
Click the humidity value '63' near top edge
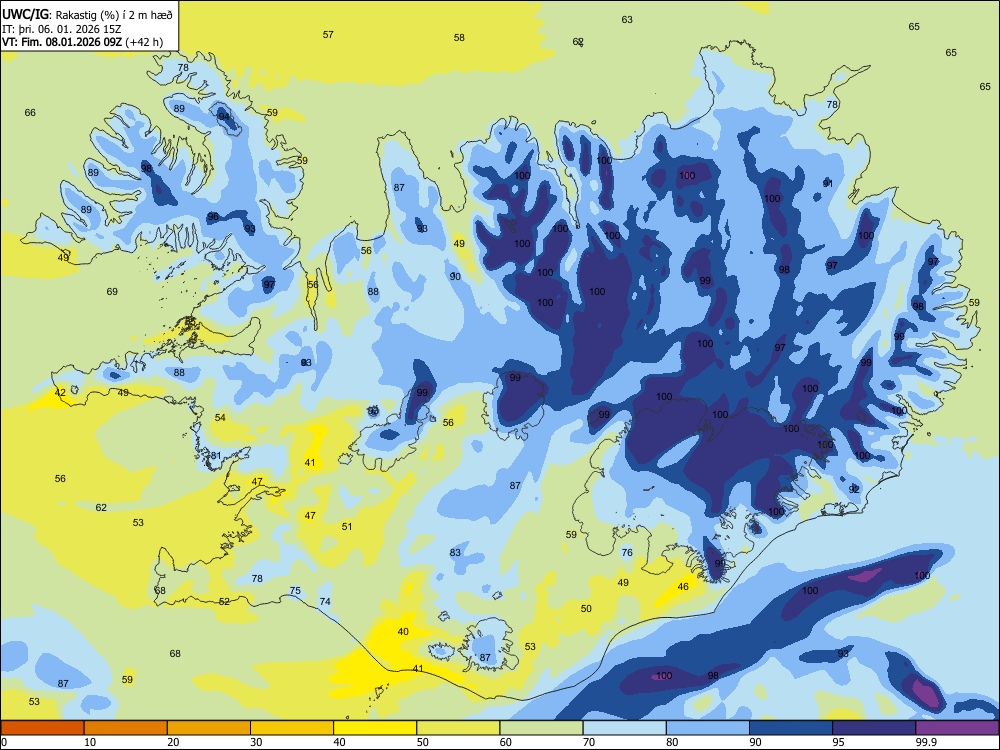pos(627,20)
